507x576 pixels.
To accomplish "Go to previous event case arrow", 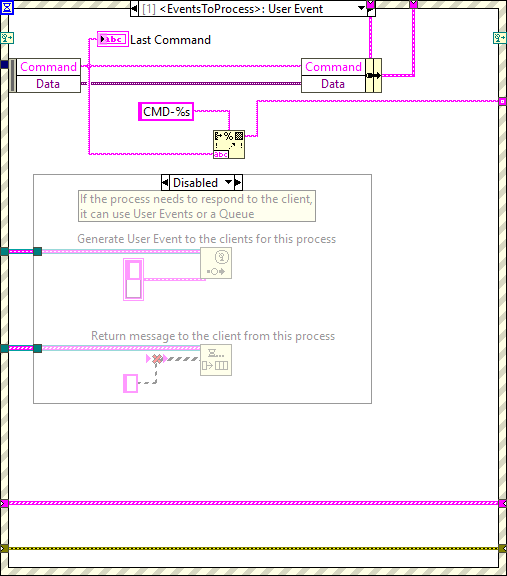I will click(134, 8).
